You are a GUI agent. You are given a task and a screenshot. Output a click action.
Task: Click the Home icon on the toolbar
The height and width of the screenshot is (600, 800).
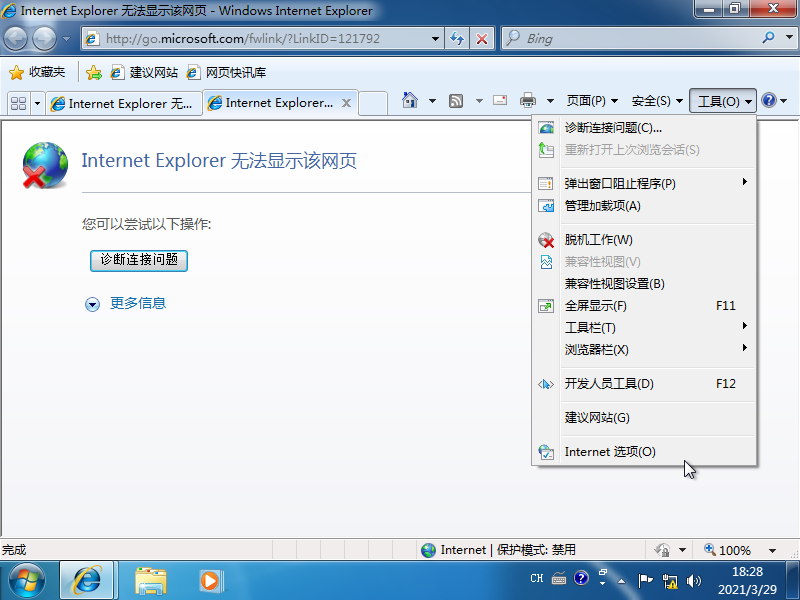[x=408, y=101]
